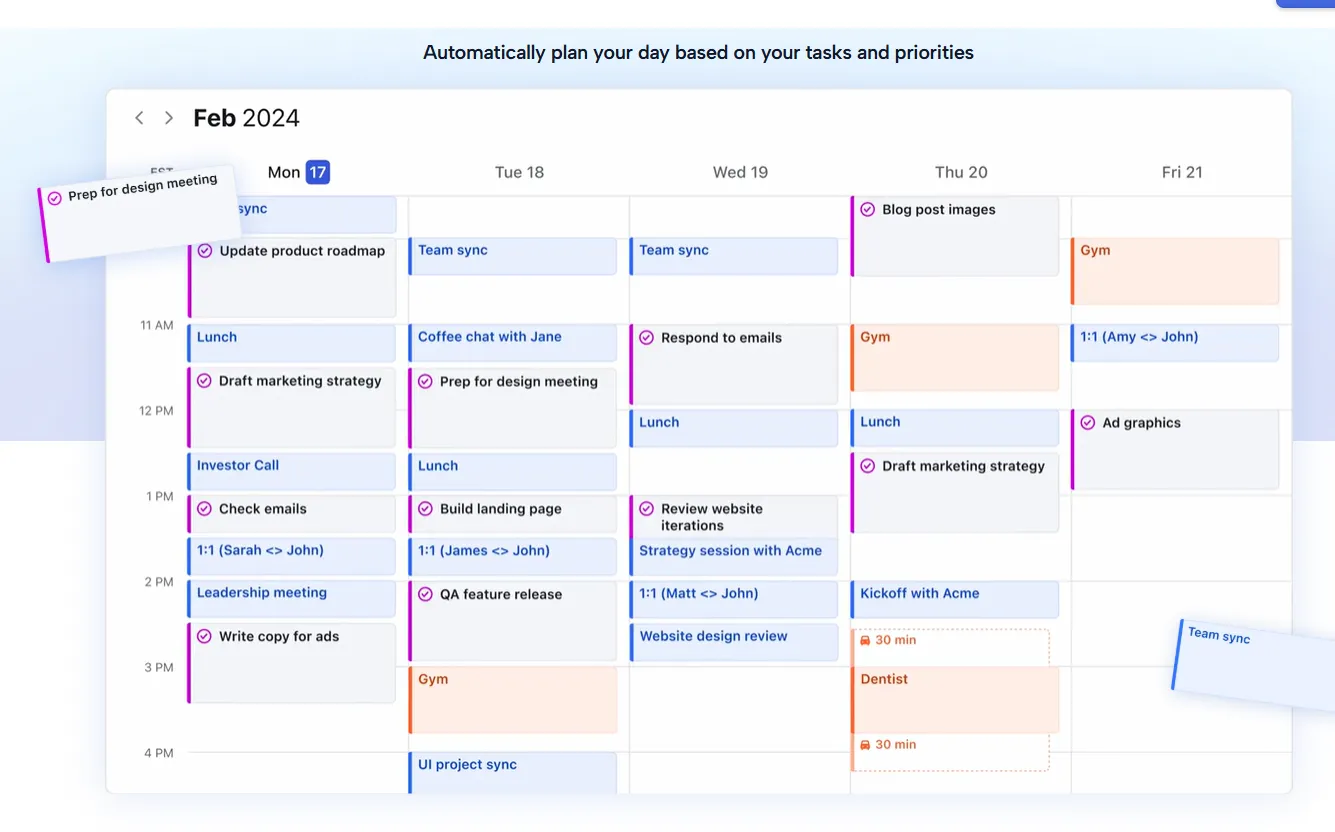
Task: Mark 'Update product roadmap' task complete
Action: pos(205,251)
